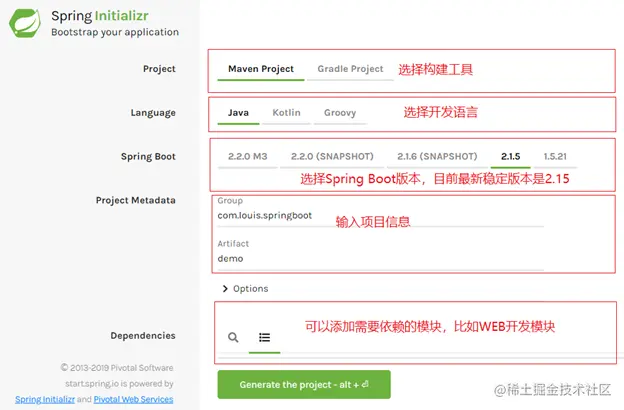Open dependency search via magnifier icon

[x=233, y=338]
